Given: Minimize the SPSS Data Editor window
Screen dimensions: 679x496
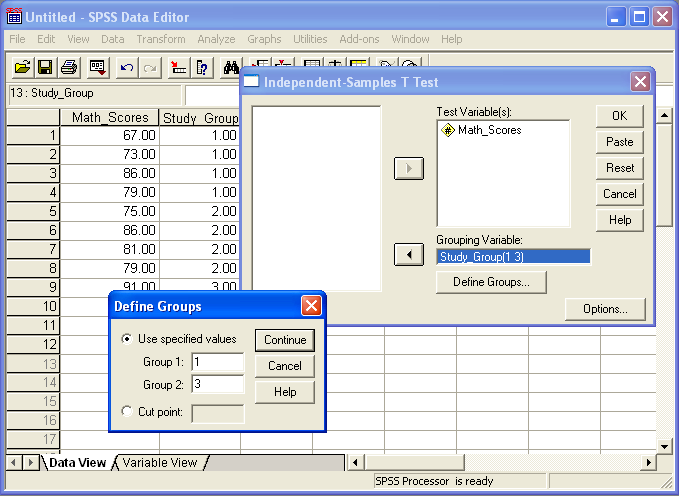Looking at the screenshot, I should tap(615, 17).
